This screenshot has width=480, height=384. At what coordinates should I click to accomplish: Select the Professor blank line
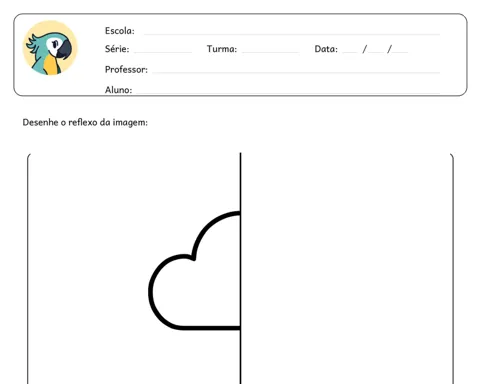[x=296, y=72]
